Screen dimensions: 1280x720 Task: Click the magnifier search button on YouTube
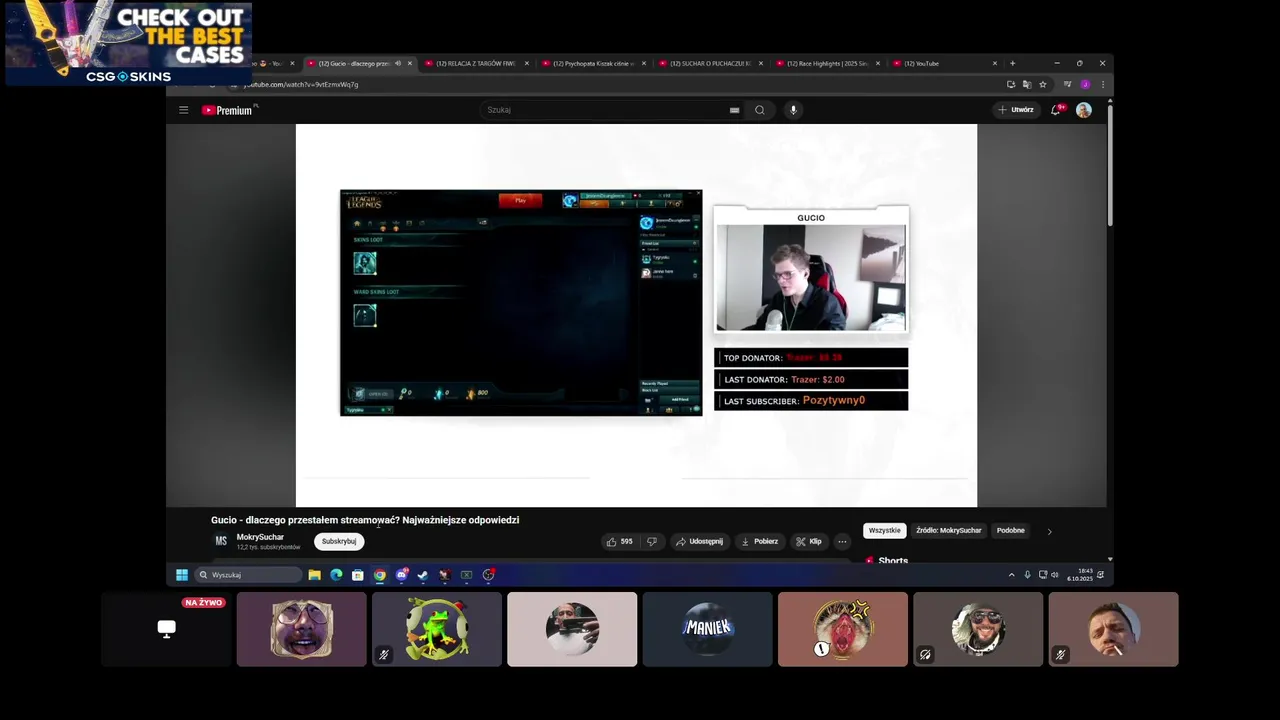760,110
